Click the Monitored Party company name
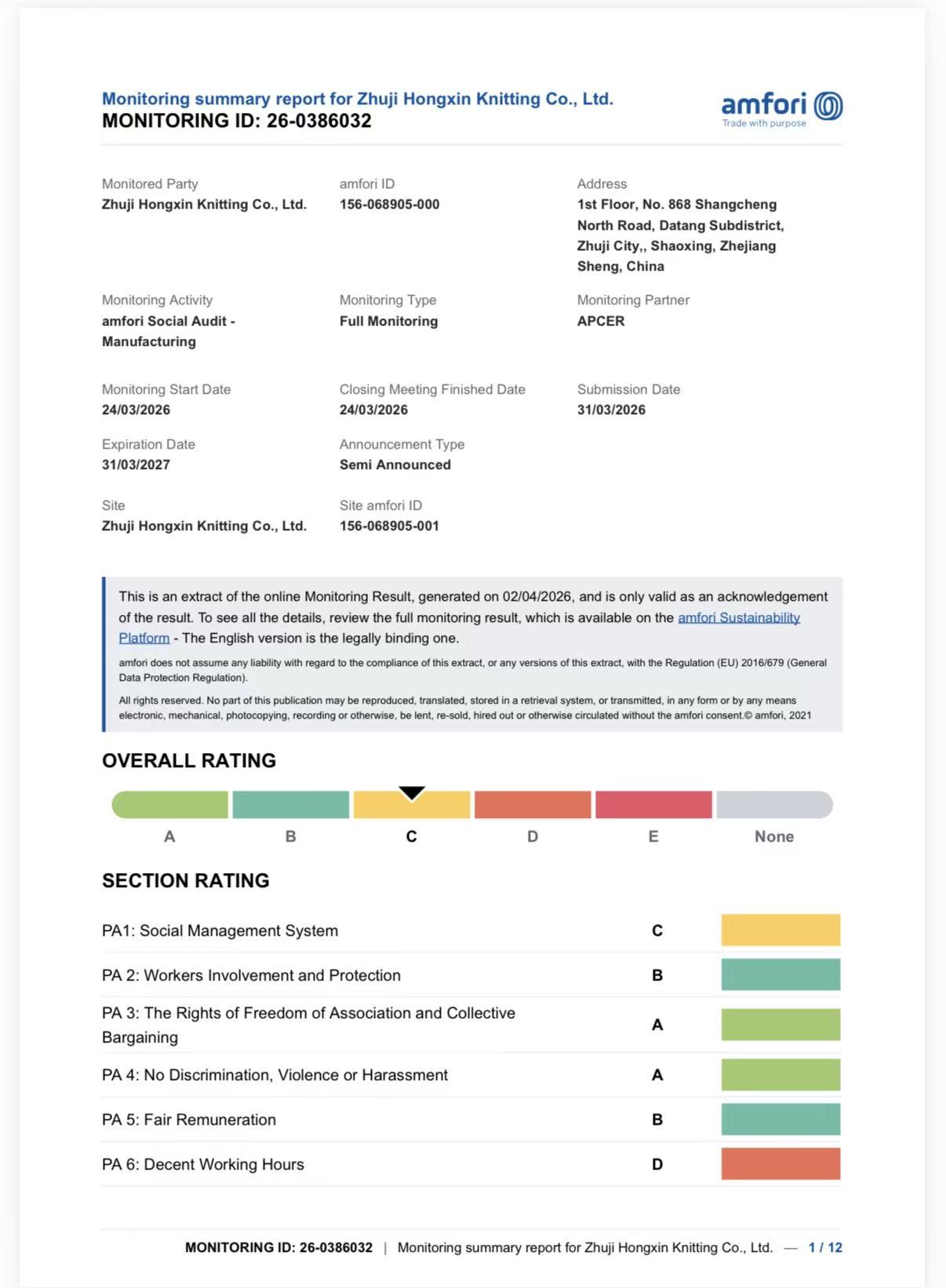Screen dimensions: 946x1288 coord(204,205)
